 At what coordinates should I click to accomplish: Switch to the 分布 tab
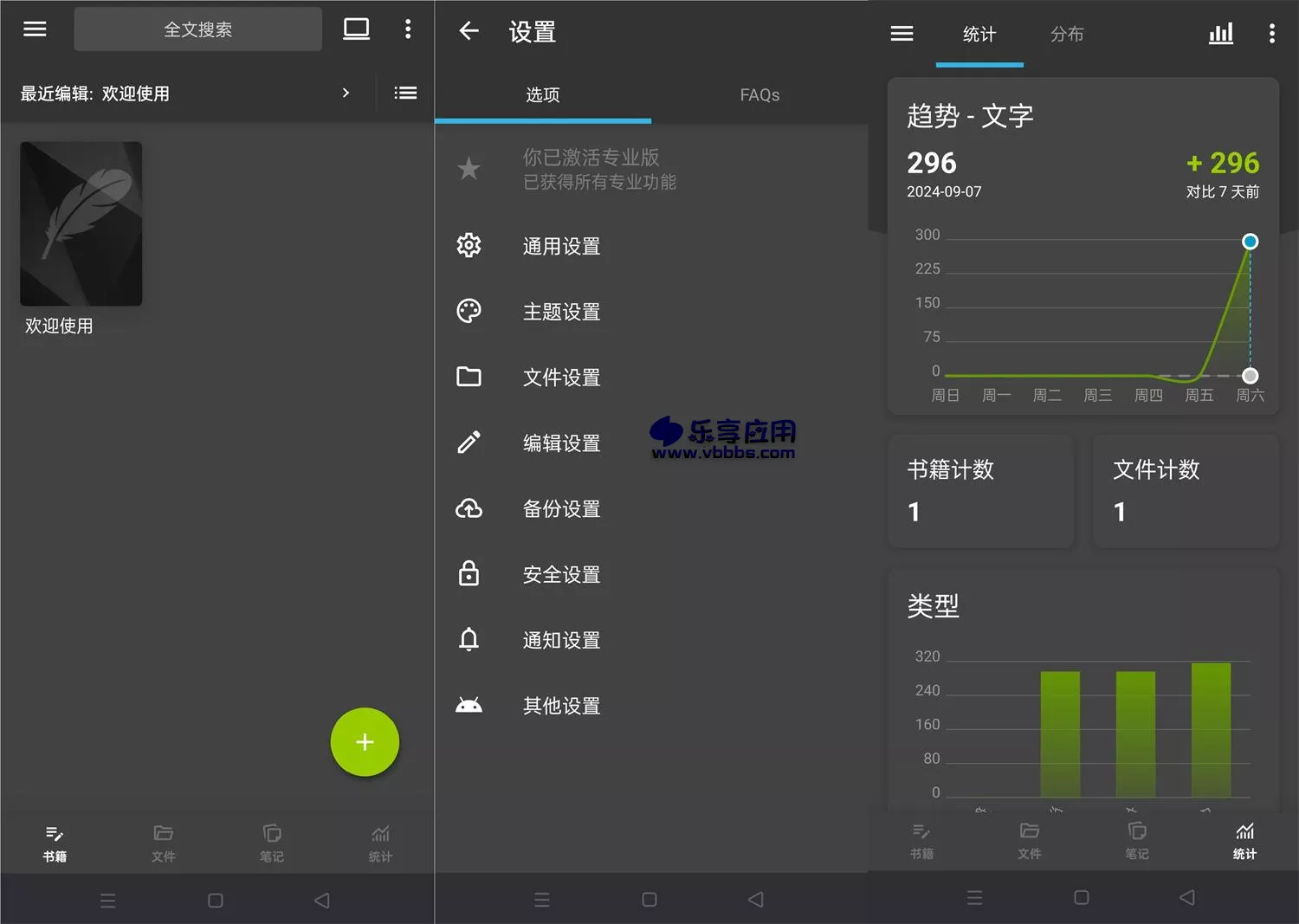(x=1067, y=35)
